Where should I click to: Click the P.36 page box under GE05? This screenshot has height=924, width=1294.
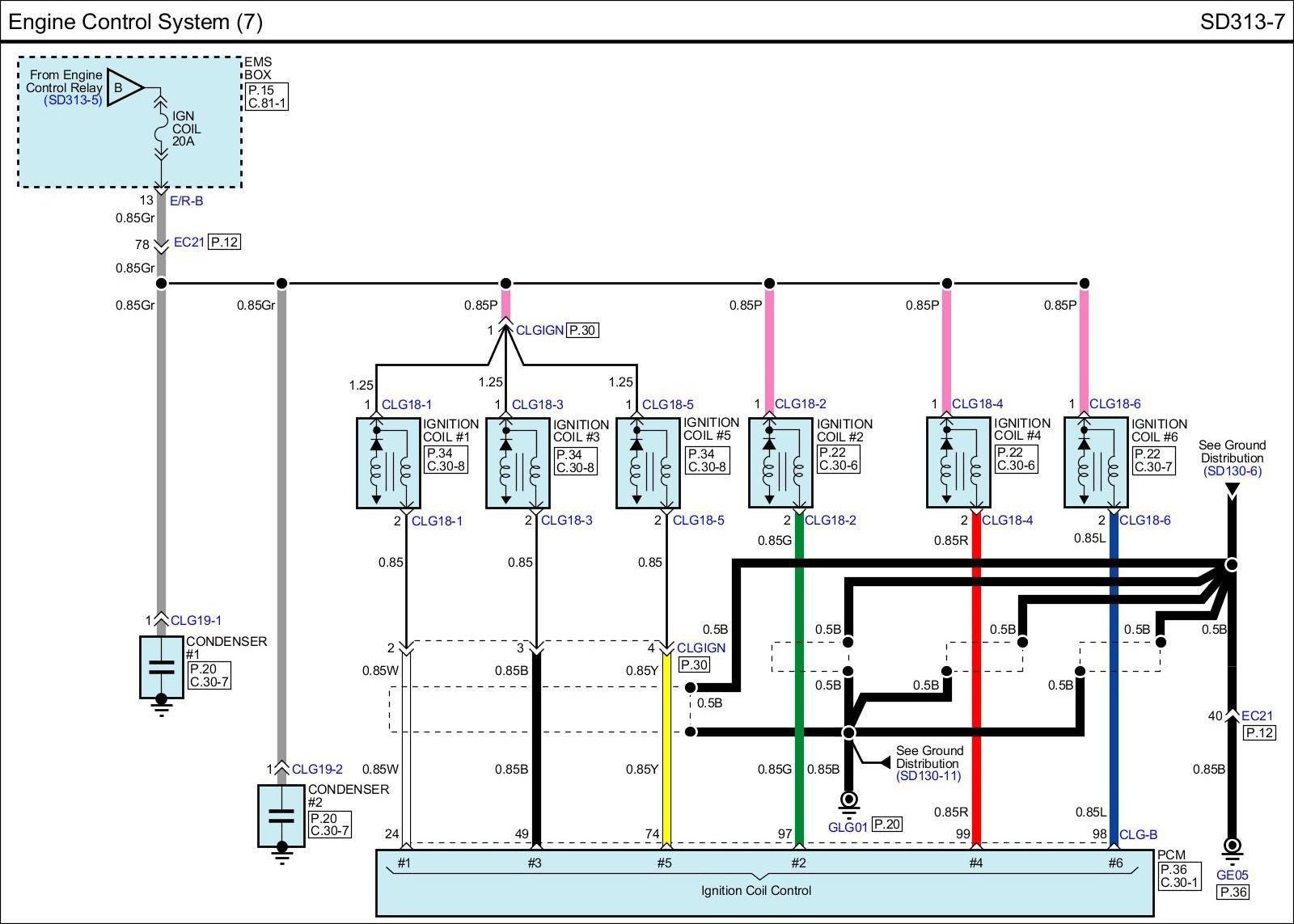1233,892
